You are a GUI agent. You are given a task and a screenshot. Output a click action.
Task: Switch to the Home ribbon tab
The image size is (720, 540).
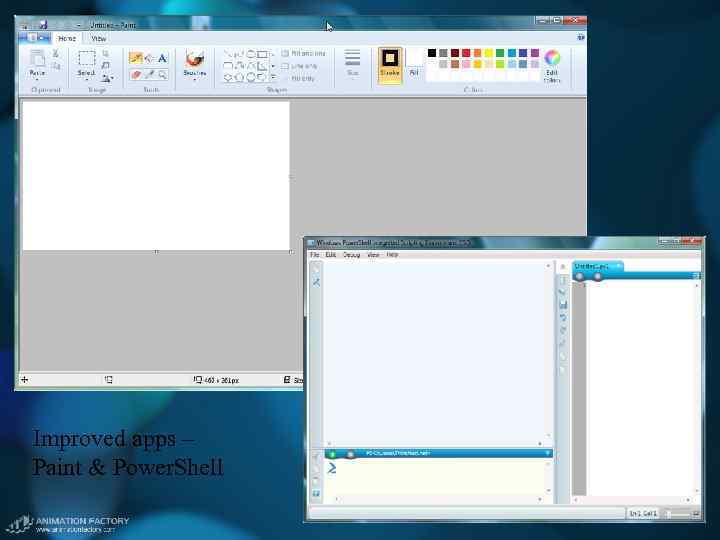pos(67,39)
